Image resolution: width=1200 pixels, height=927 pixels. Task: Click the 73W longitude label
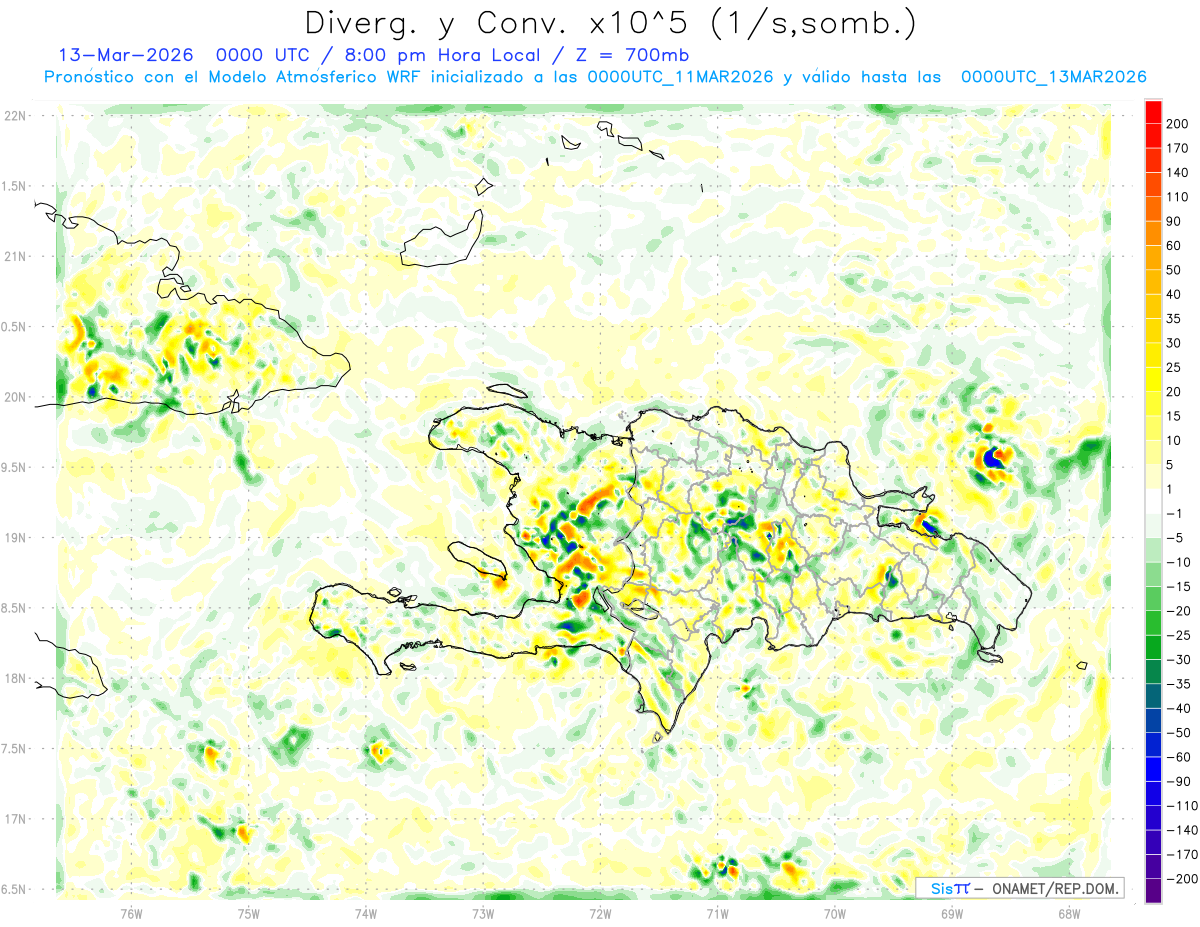point(483,913)
